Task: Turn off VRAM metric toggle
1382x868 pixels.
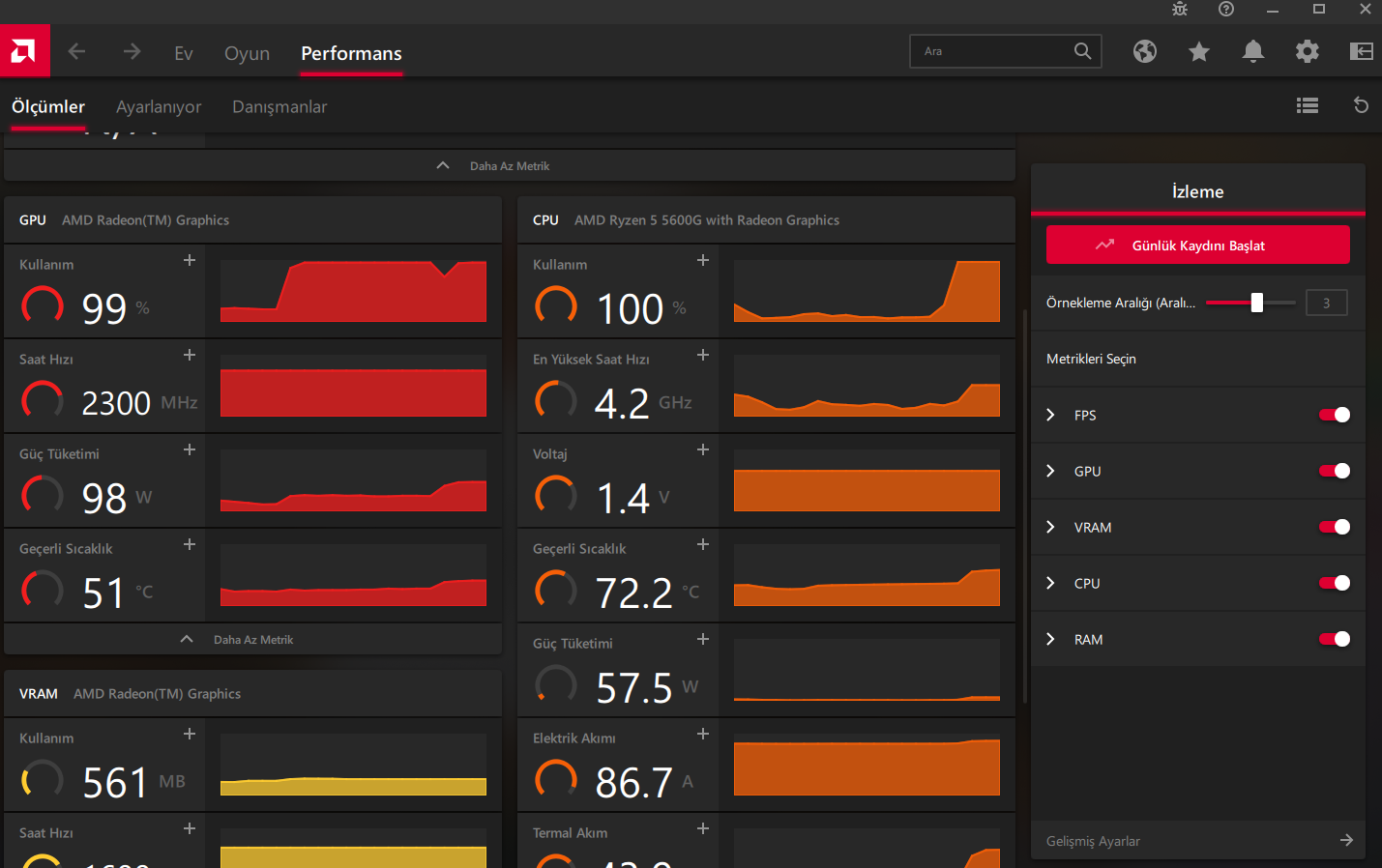Action: (x=1334, y=528)
